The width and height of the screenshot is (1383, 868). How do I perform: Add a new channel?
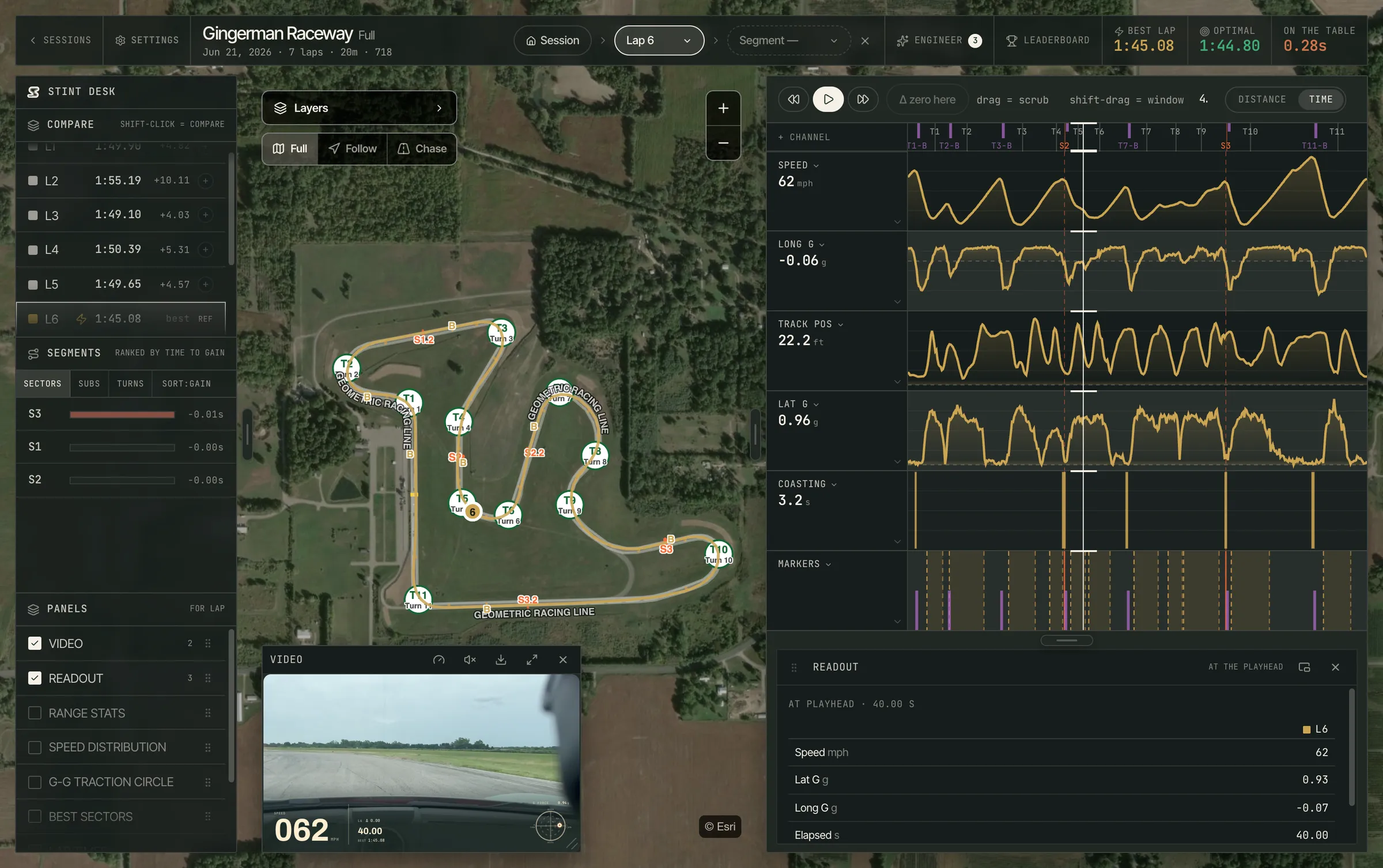point(804,137)
